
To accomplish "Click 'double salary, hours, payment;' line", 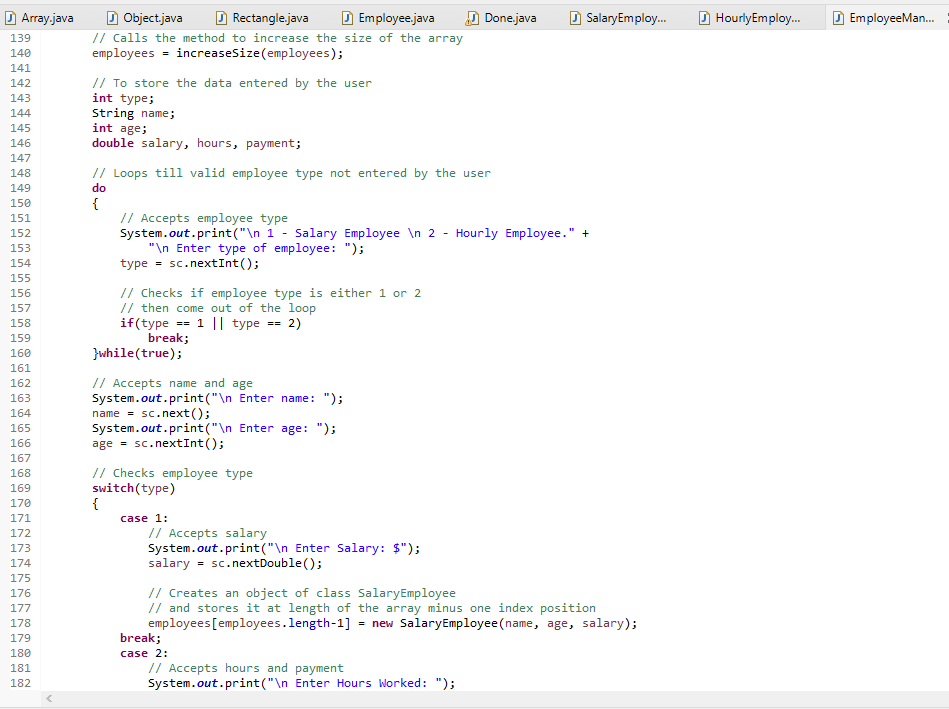I will [x=196, y=143].
